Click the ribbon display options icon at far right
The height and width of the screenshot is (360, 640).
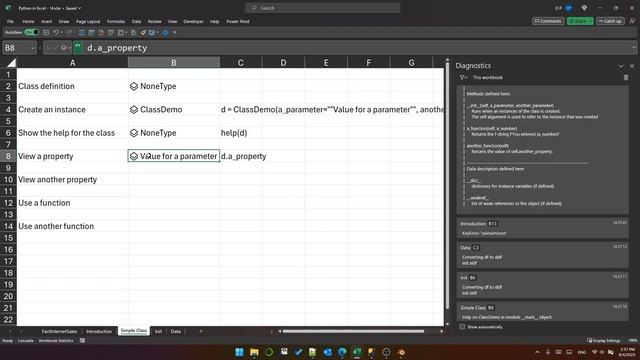pyautogui.click(x=632, y=21)
